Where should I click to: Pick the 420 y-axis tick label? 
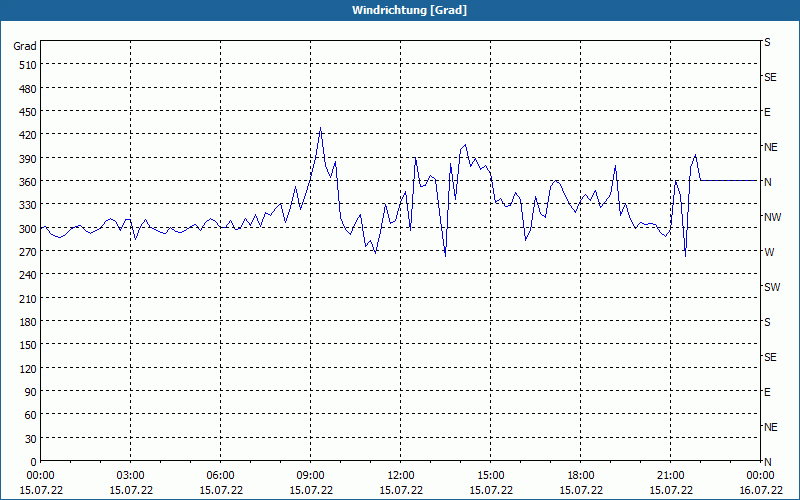(29, 136)
